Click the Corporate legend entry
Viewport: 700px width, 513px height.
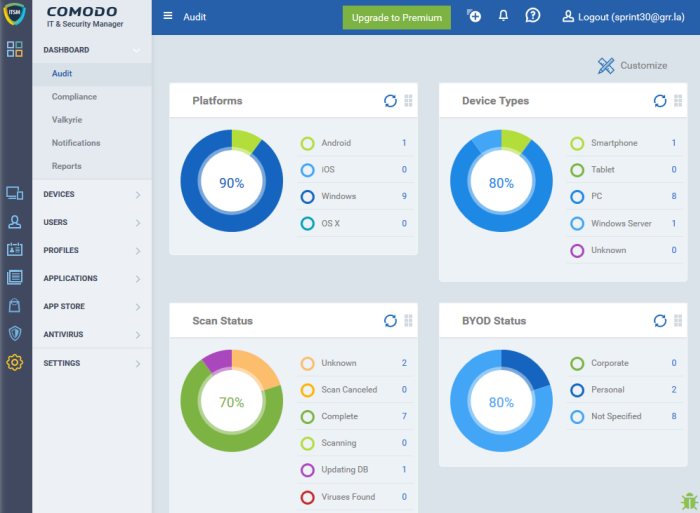(609, 363)
